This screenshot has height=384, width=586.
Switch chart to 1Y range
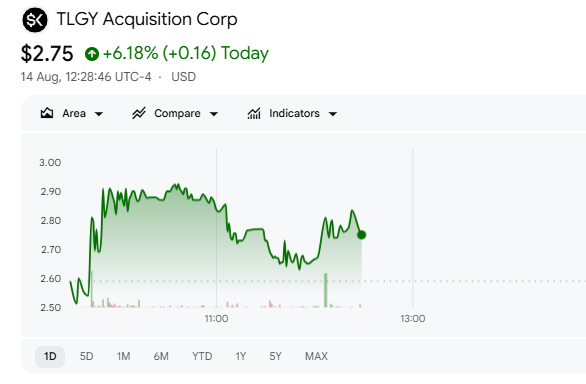241,356
